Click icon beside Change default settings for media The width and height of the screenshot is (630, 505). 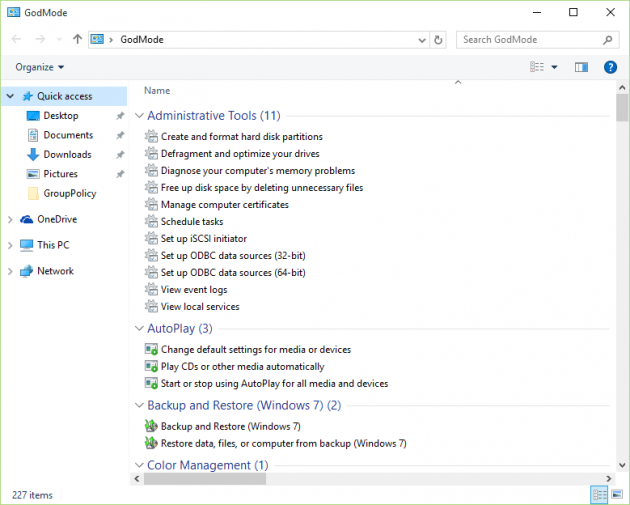[151, 349]
